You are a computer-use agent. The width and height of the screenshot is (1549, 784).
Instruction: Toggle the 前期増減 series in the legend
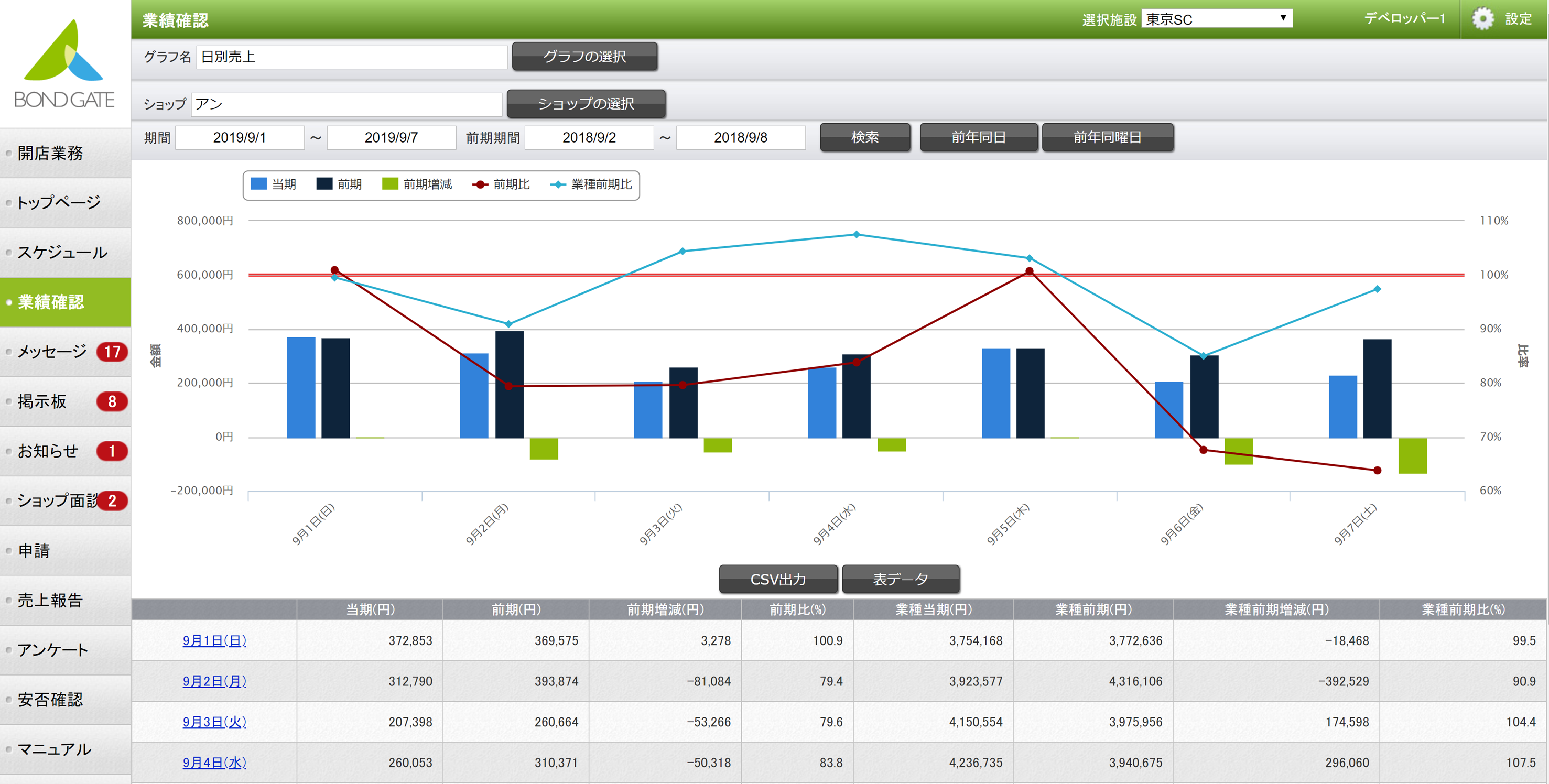(x=417, y=184)
